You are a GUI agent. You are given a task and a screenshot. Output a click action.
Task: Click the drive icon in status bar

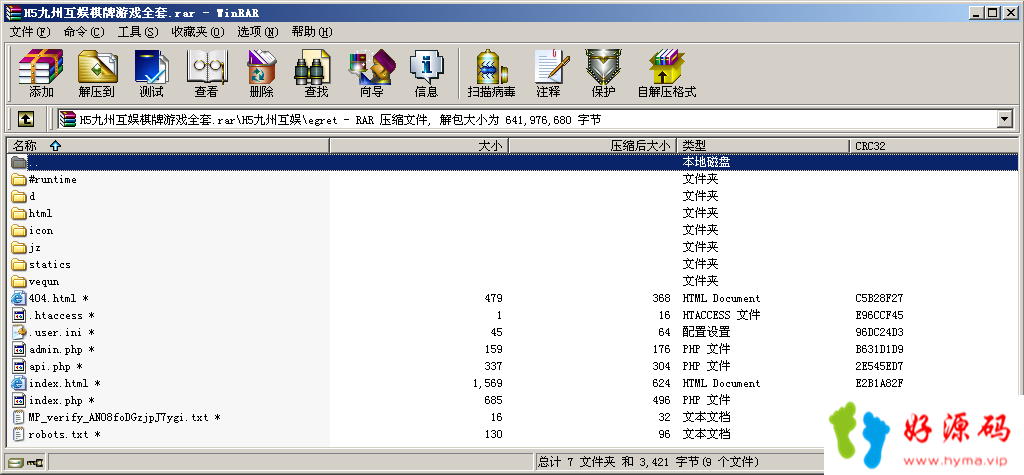(16, 463)
